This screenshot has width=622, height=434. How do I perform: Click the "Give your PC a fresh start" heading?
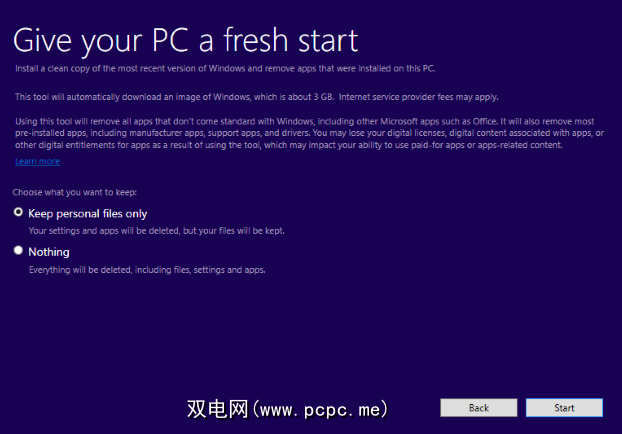(x=185, y=40)
